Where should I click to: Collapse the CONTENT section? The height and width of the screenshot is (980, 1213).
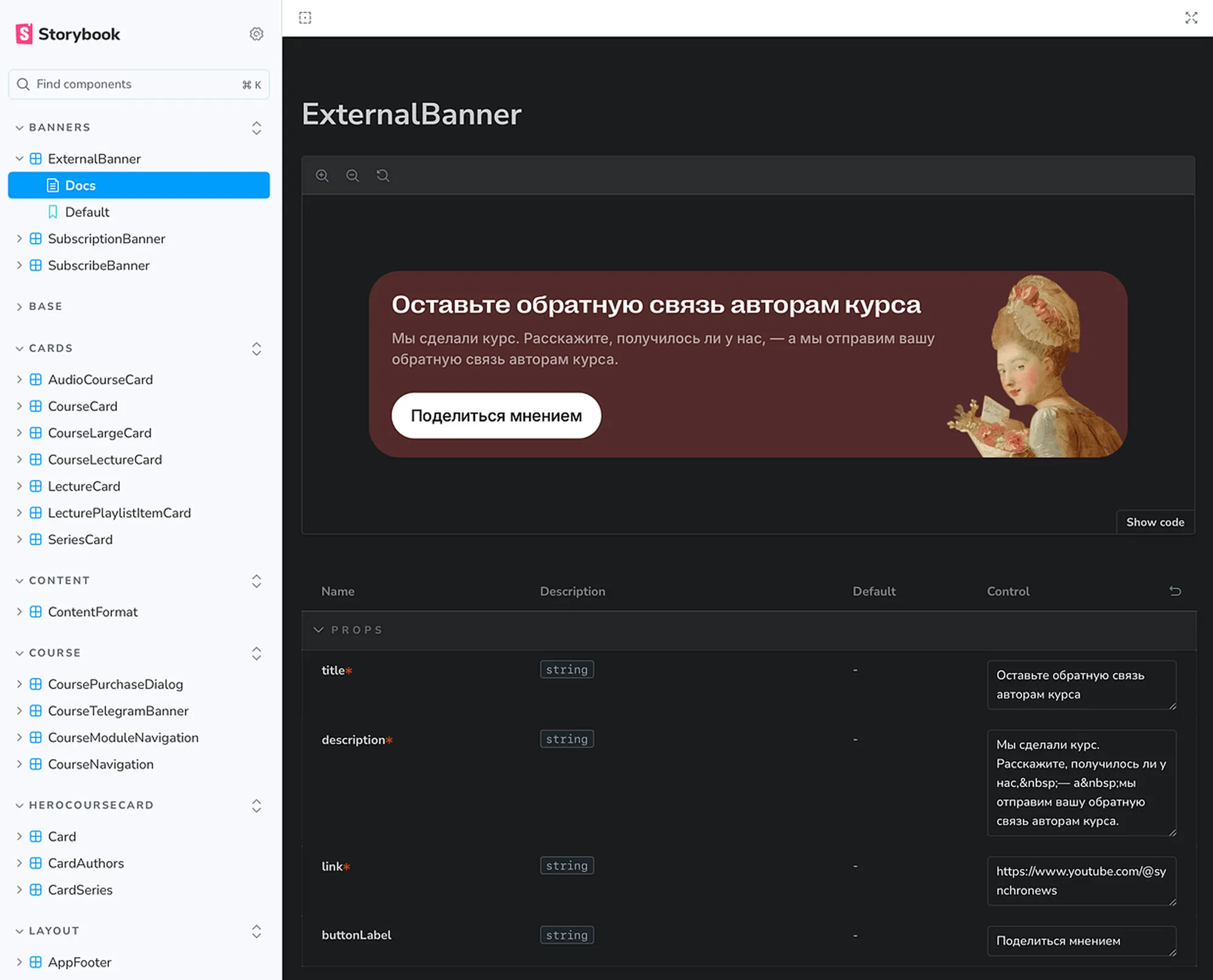53,580
